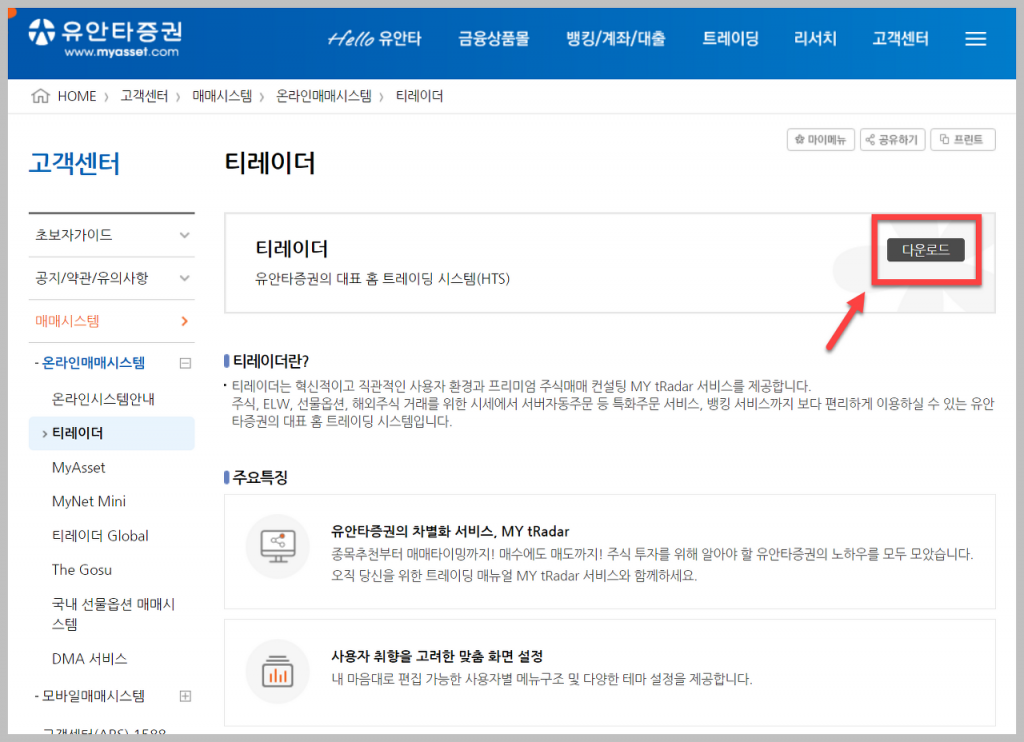This screenshot has height=742, width=1024.
Task: Select 초보자가이드 in sidebar
Action: (73, 235)
